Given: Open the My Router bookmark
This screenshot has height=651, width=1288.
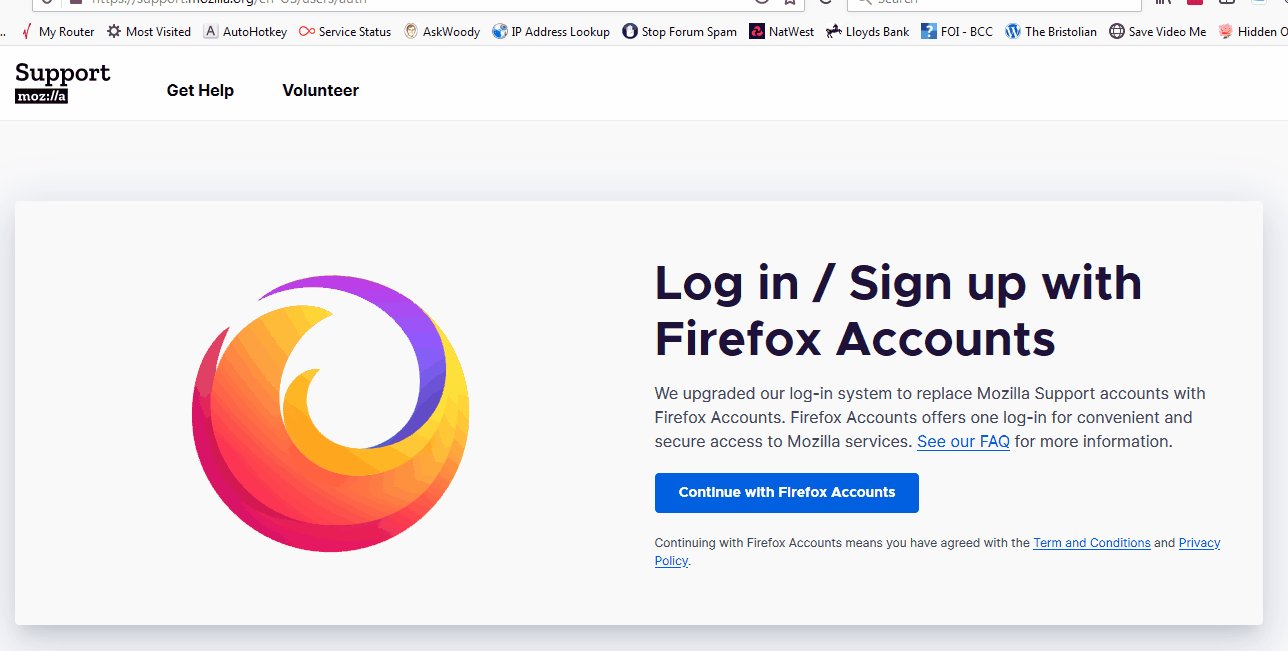Looking at the screenshot, I should [58, 32].
